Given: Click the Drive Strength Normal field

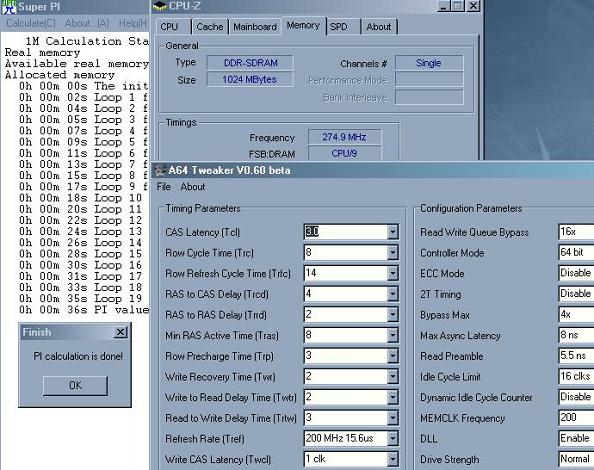Looking at the screenshot, I should point(576,459).
